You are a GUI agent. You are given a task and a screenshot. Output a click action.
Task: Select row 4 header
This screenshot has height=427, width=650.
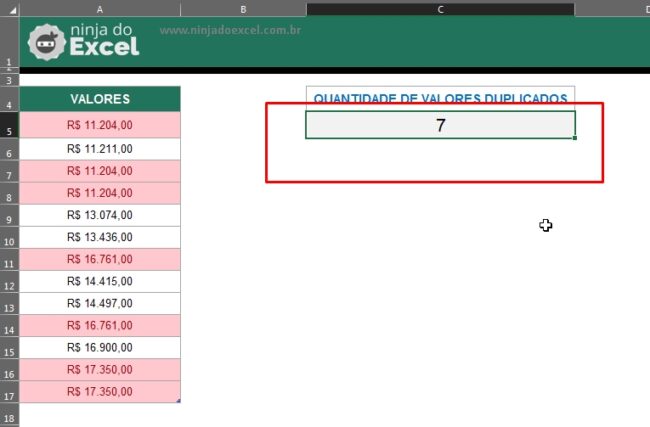tap(9, 99)
